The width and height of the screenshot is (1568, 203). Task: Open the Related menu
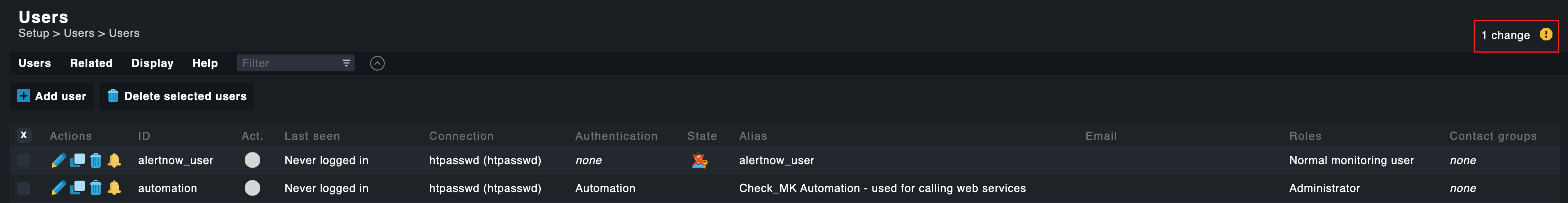(91, 63)
